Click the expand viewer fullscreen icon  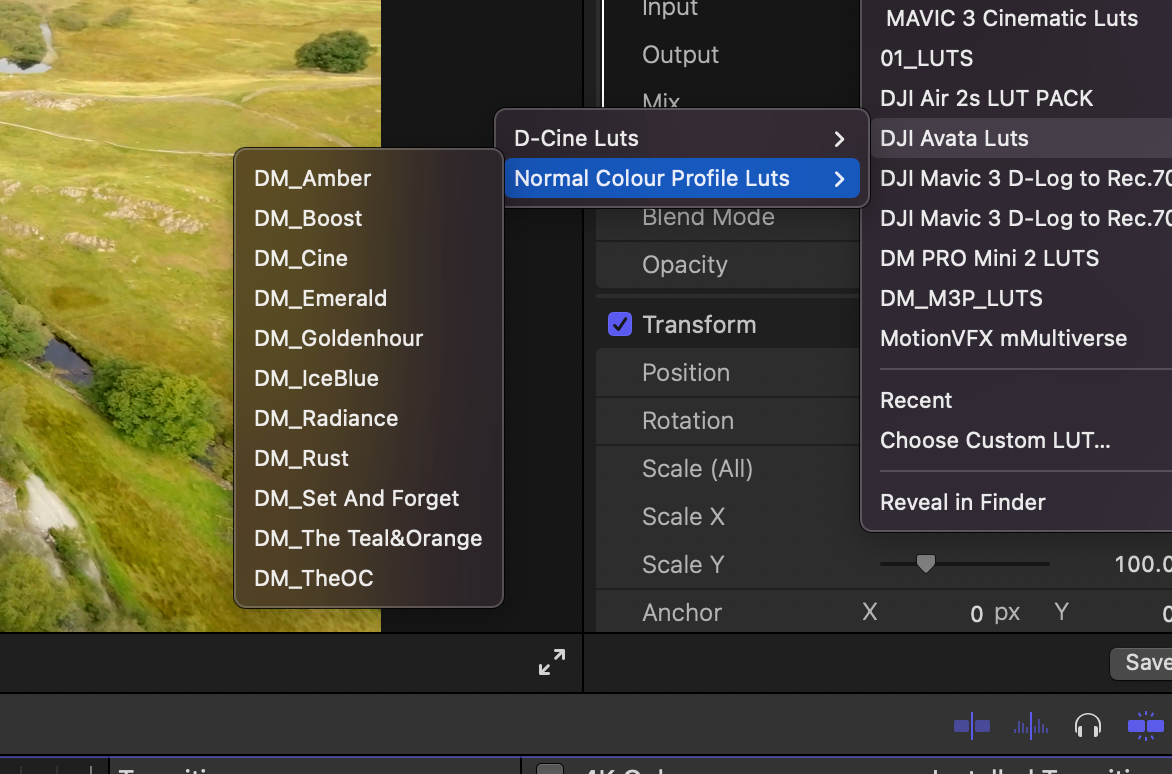tap(551, 661)
